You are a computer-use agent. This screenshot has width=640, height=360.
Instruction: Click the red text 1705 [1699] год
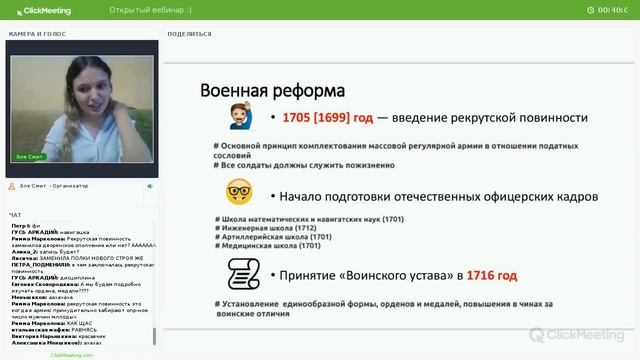328,118
